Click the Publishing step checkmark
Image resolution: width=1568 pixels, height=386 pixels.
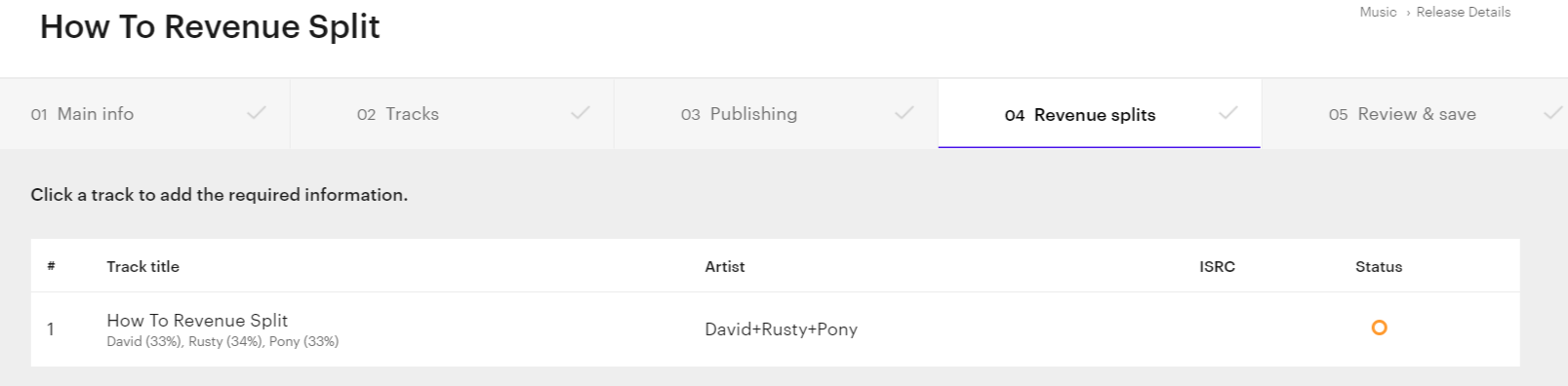coord(905,113)
